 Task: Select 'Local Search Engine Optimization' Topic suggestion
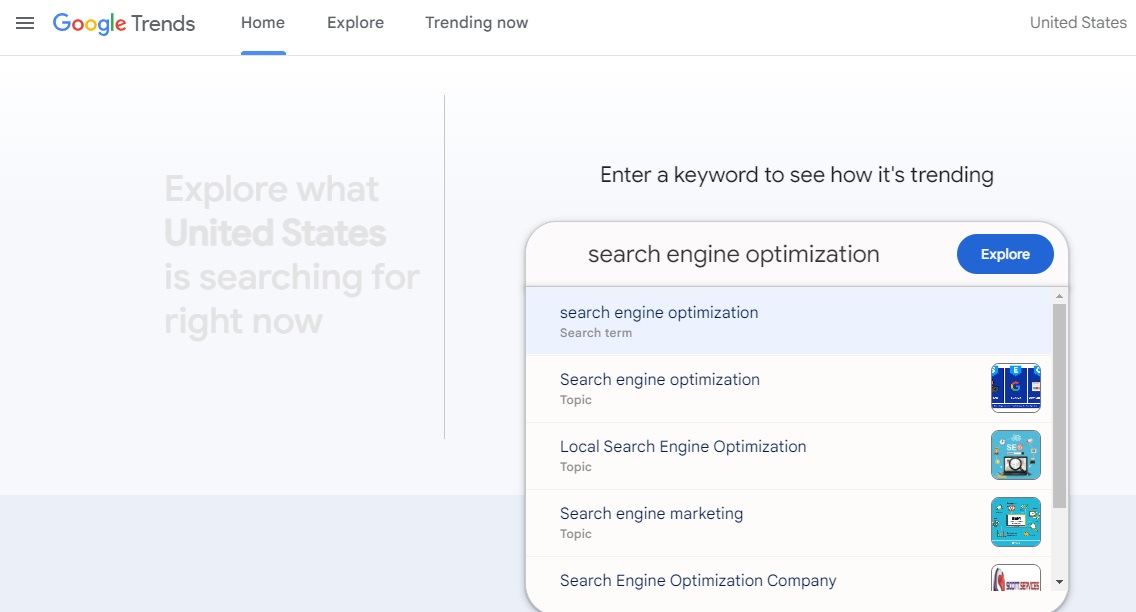point(789,456)
